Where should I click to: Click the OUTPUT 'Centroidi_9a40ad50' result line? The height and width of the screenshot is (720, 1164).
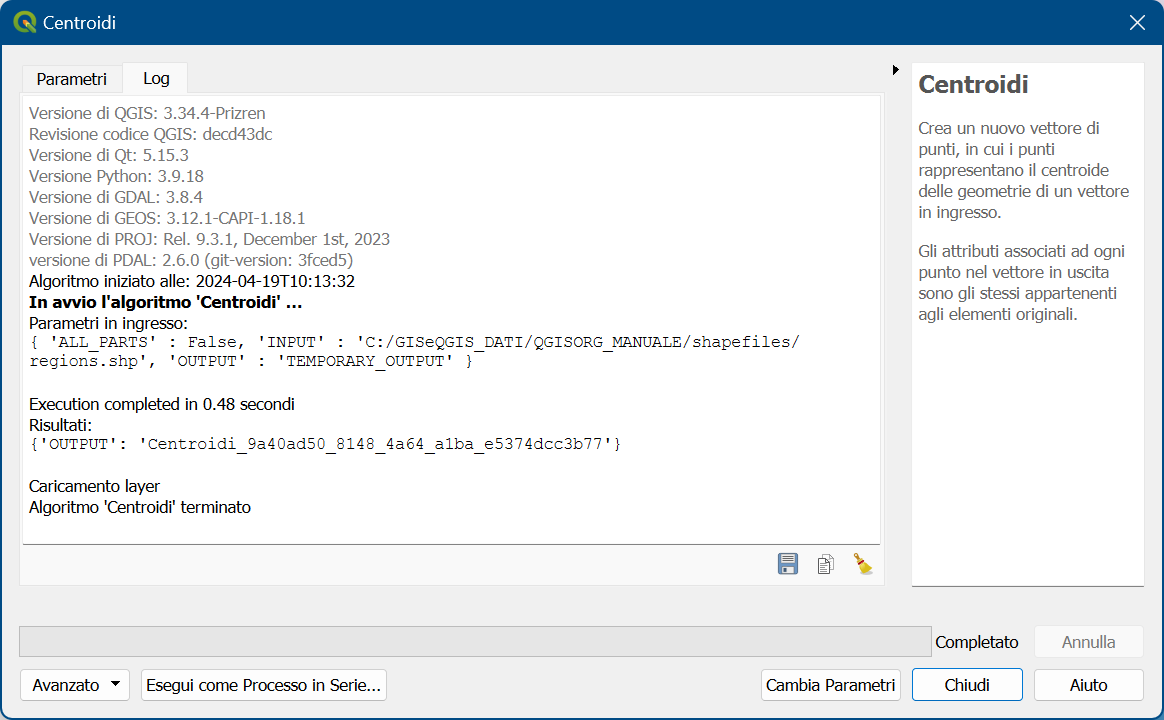pyautogui.click(x=325, y=444)
